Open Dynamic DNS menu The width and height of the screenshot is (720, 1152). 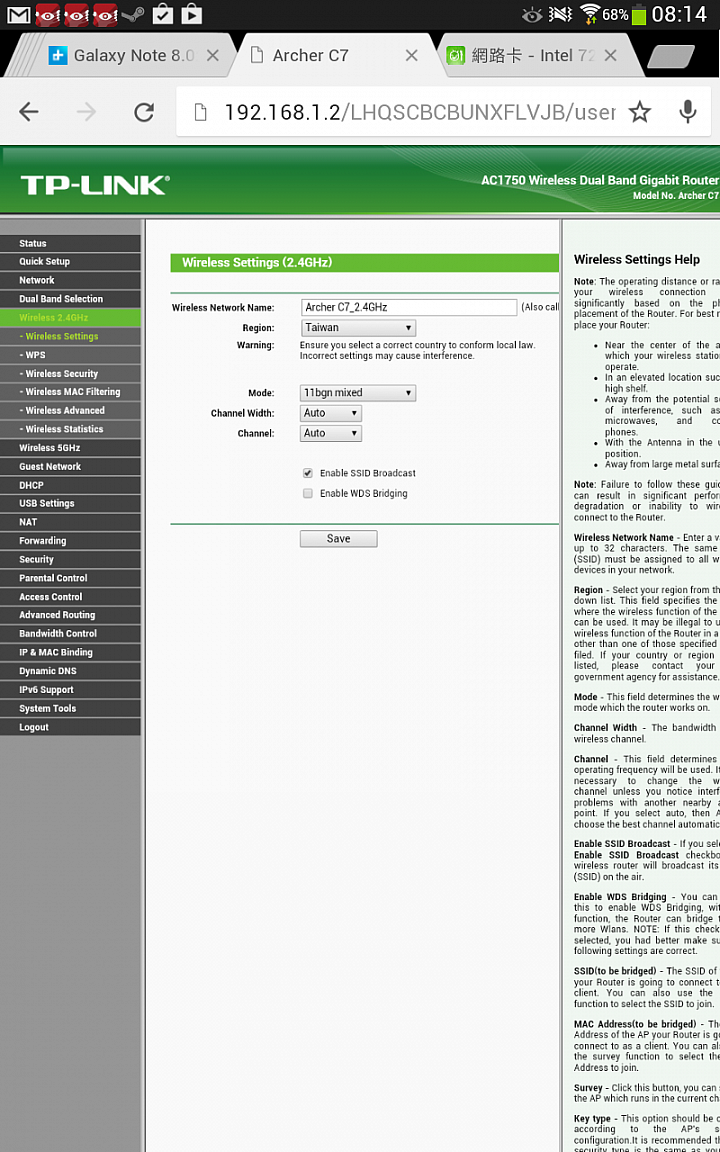tap(70, 672)
